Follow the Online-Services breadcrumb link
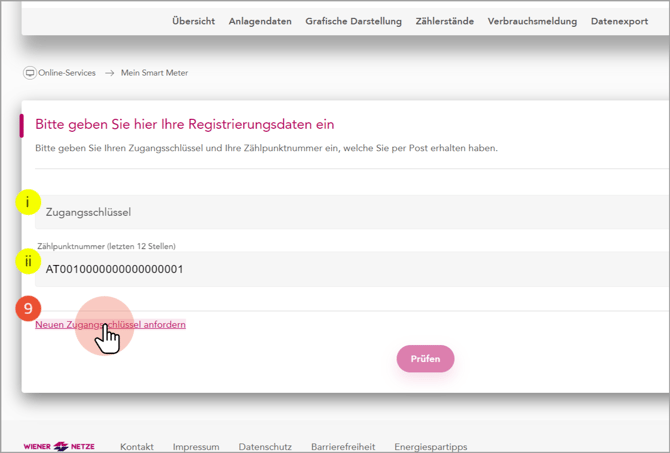This screenshot has width=670, height=453. click(67, 73)
